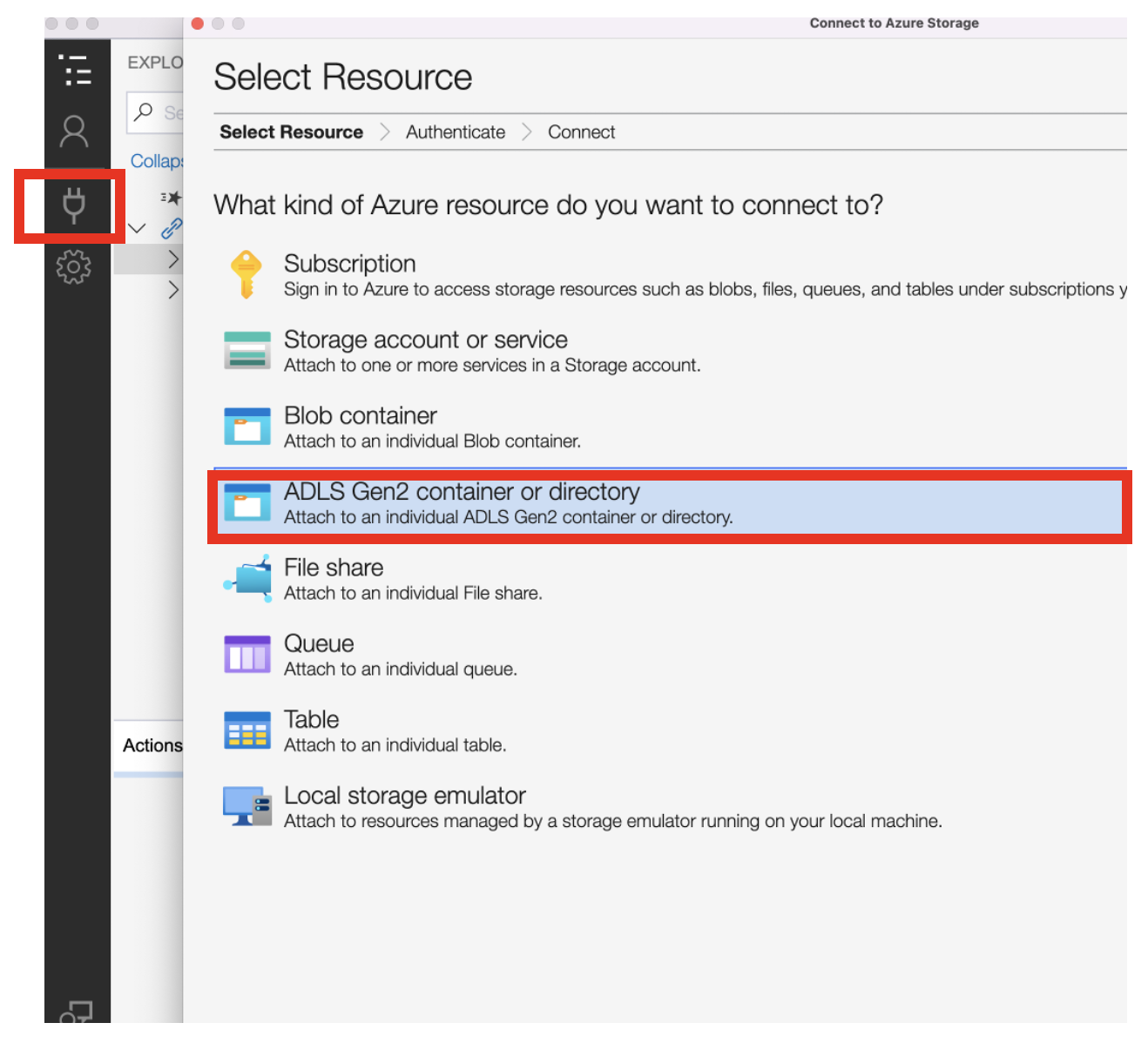This screenshot has width=1148, height=1043.
Task: Click the 'Connect to Azure Storage' window title
Action: click(x=894, y=24)
